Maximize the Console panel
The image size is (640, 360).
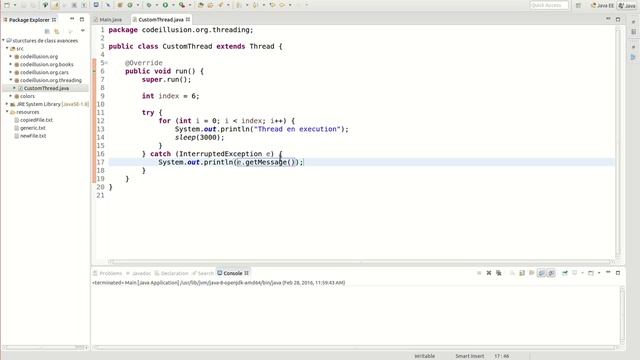click(618, 272)
